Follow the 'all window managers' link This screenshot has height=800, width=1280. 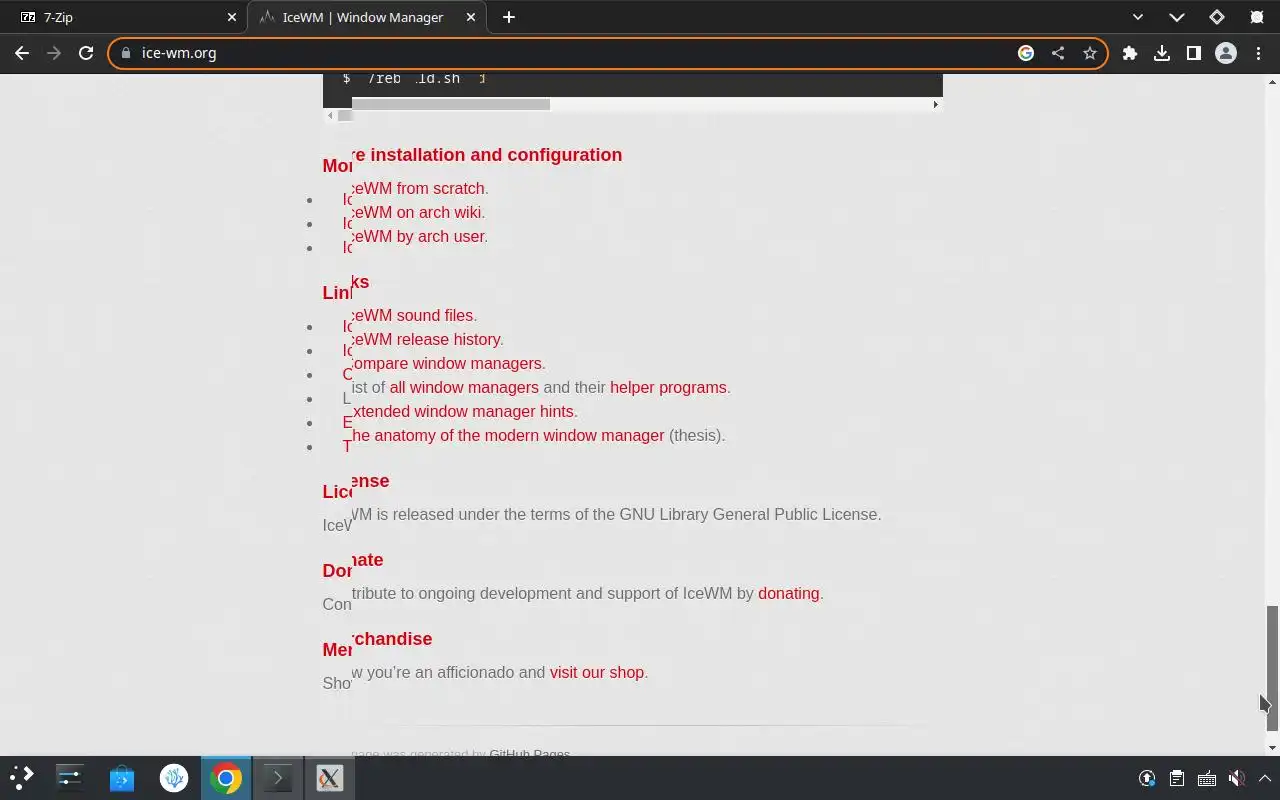(464, 387)
